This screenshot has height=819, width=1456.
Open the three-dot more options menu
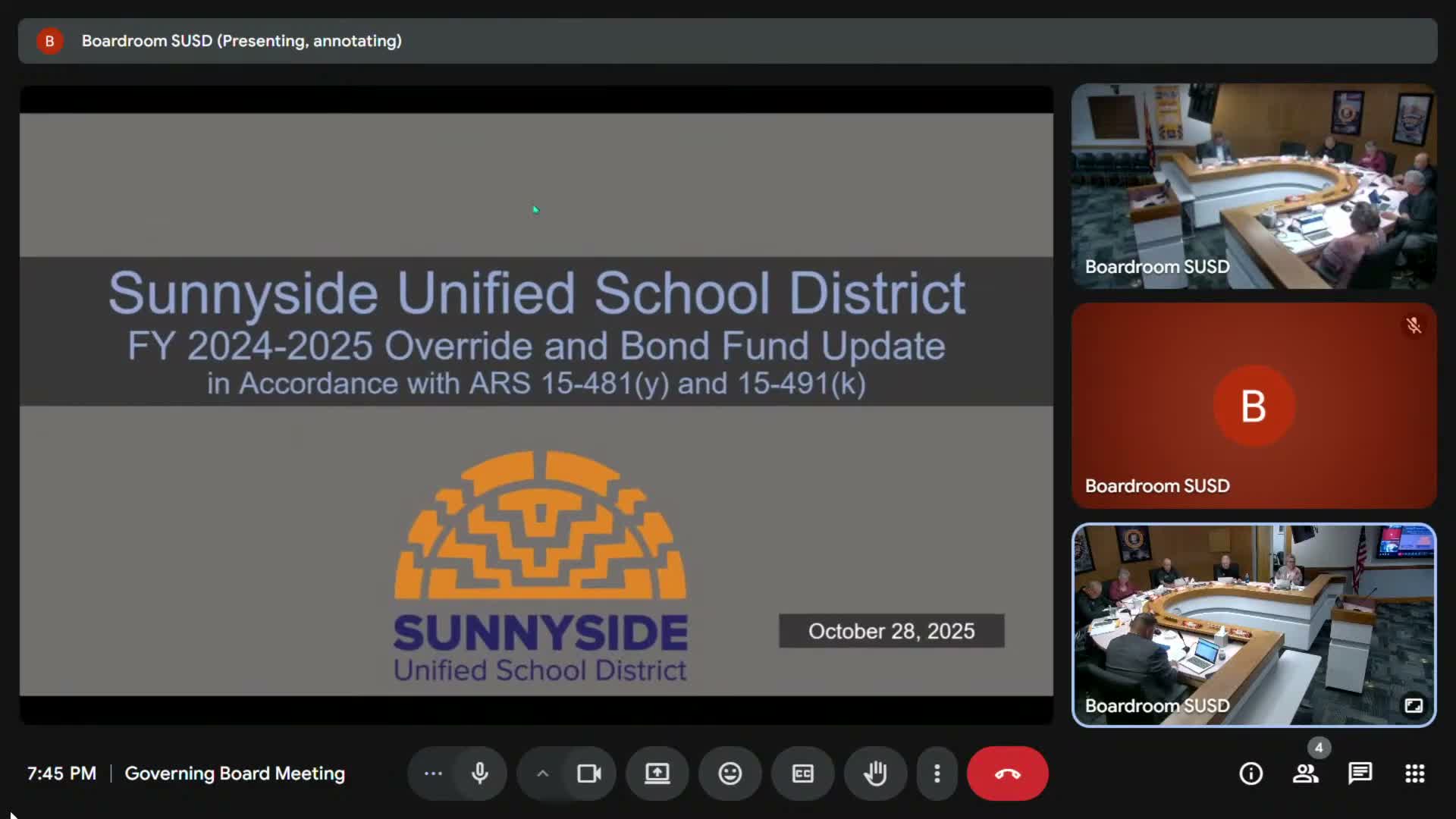tap(937, 773)
